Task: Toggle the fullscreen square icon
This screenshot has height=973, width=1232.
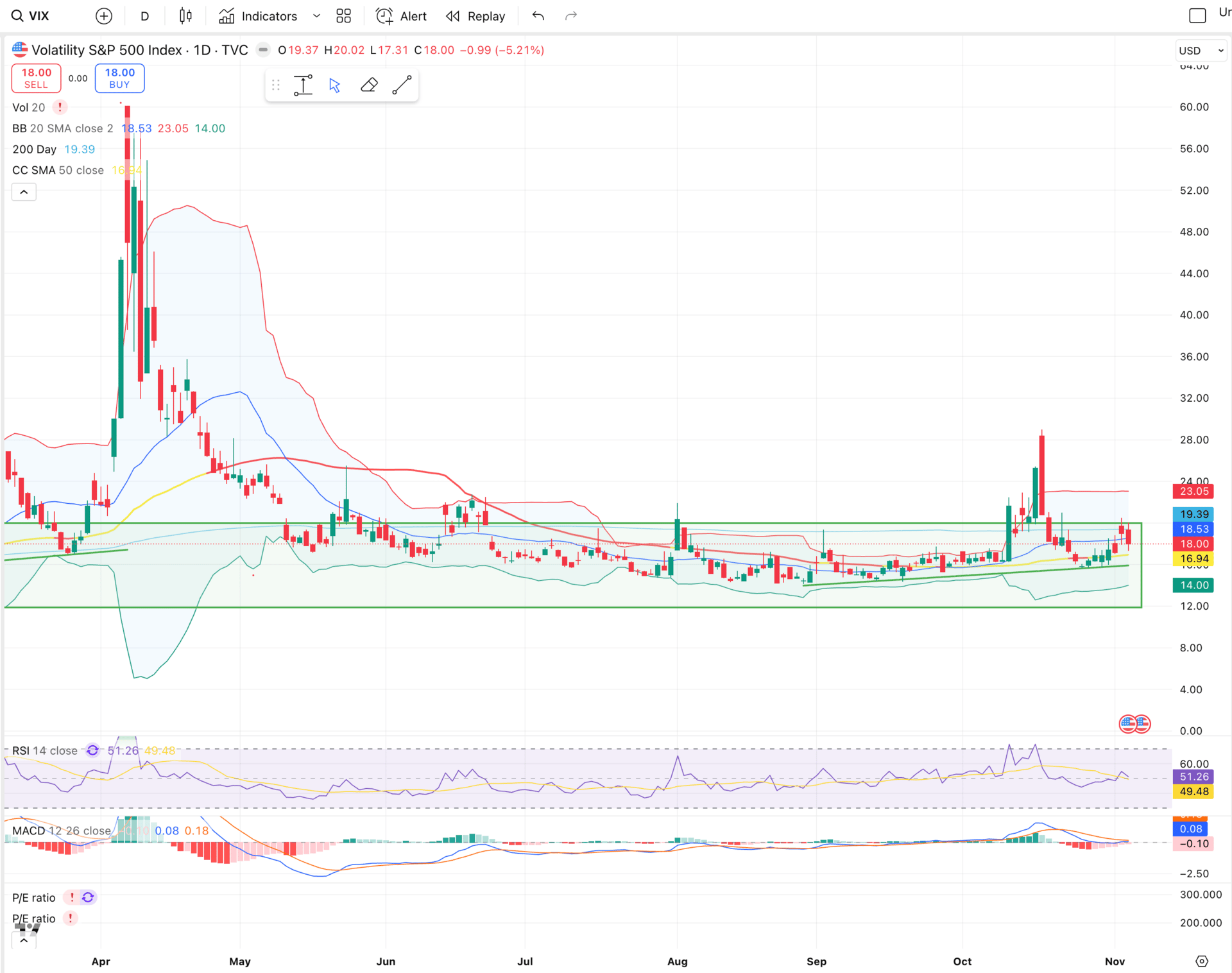Action: coord(1197,16)
